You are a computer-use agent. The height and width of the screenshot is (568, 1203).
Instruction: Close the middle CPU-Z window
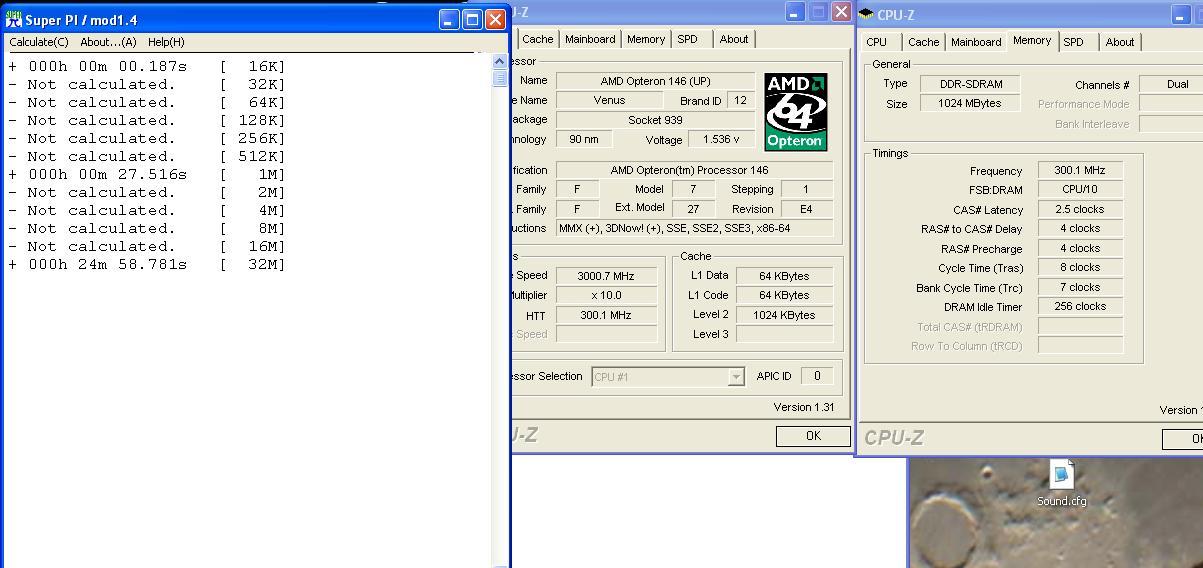coord(841,12)
